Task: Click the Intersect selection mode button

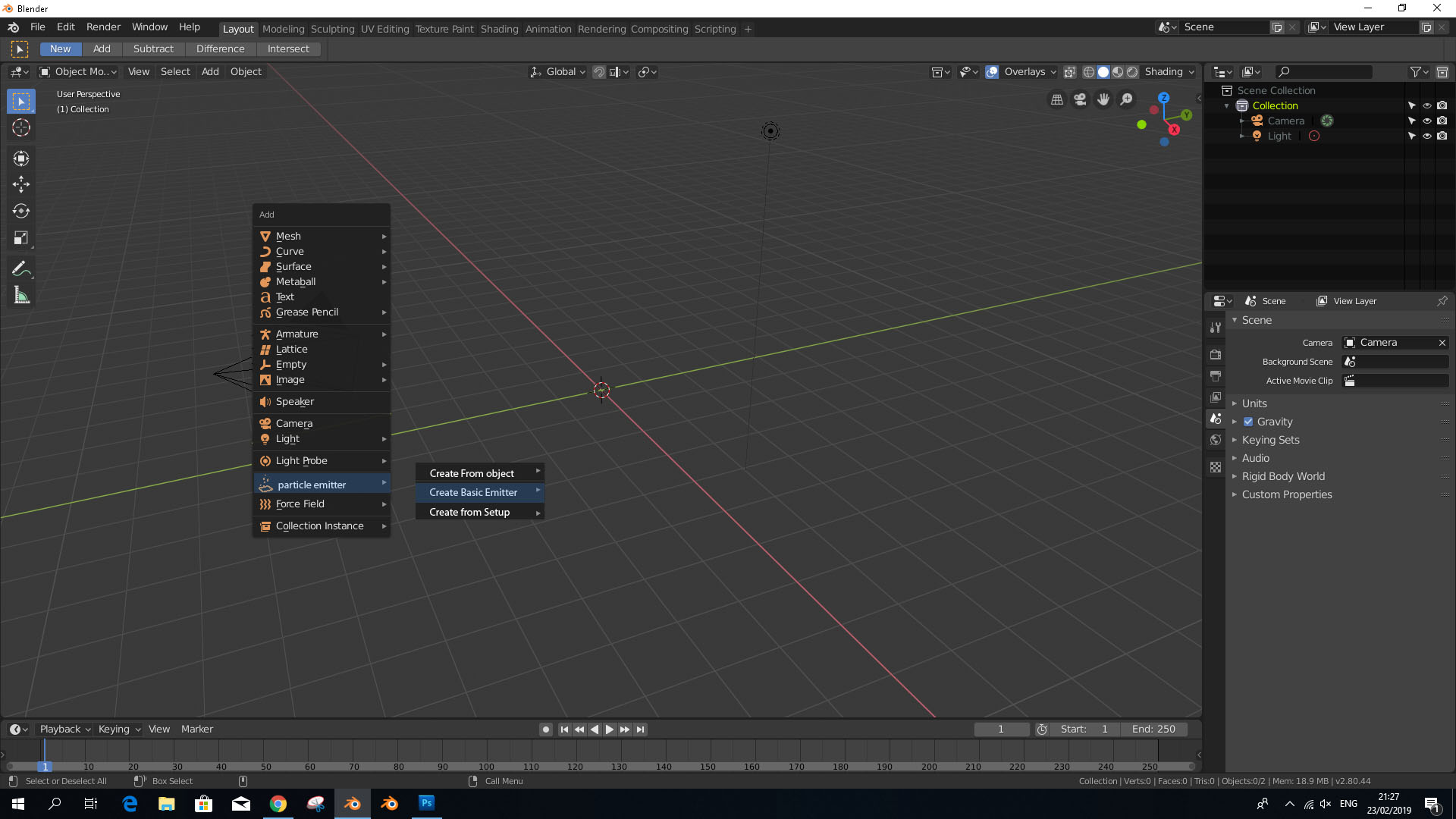Action: click(288, 49)
